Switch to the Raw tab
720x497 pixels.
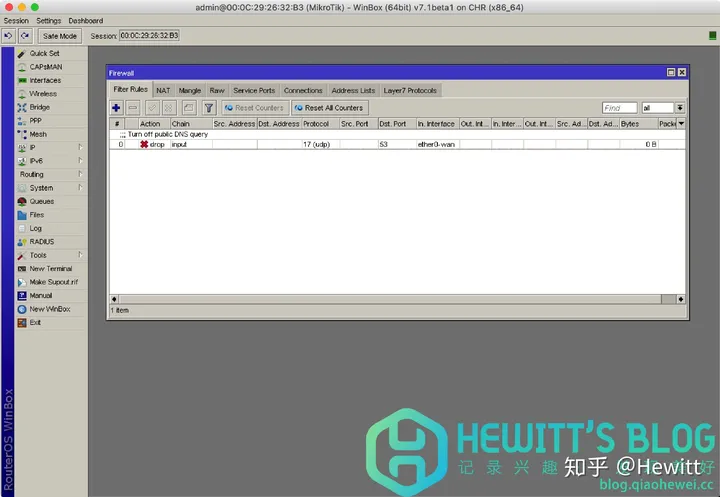[217, 90]
